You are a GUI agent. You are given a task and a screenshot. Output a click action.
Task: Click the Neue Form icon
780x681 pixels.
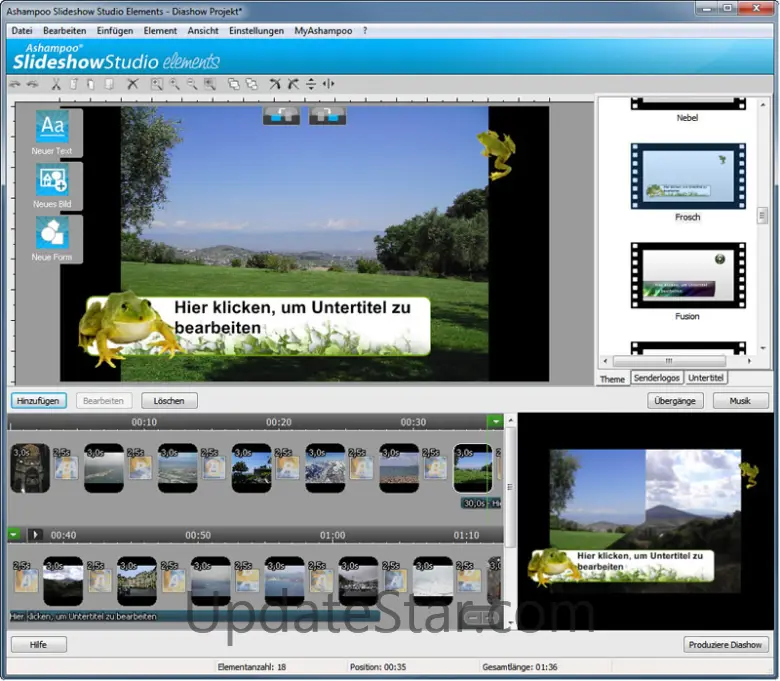[51, 233]
